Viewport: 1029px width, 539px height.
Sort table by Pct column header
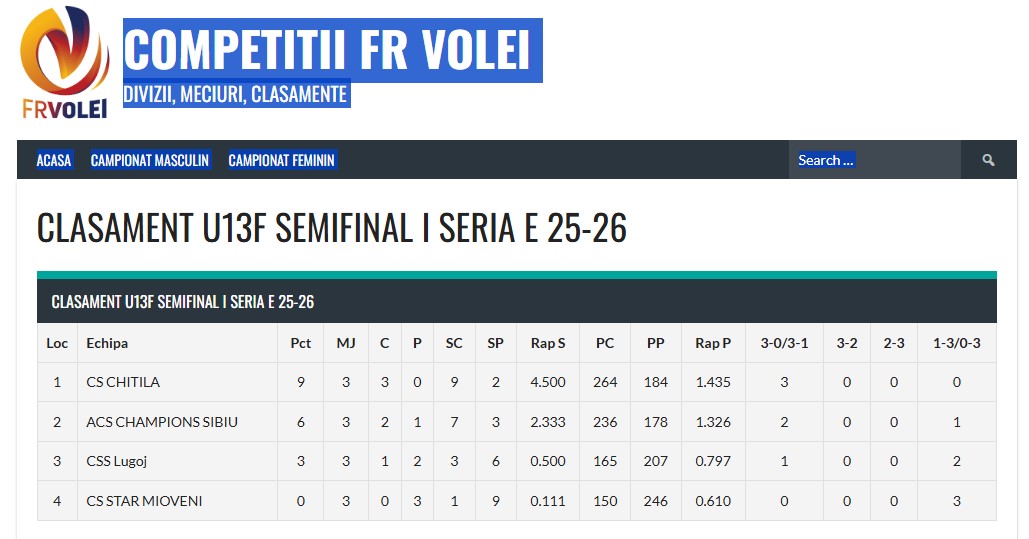click(x=301, y=343)
